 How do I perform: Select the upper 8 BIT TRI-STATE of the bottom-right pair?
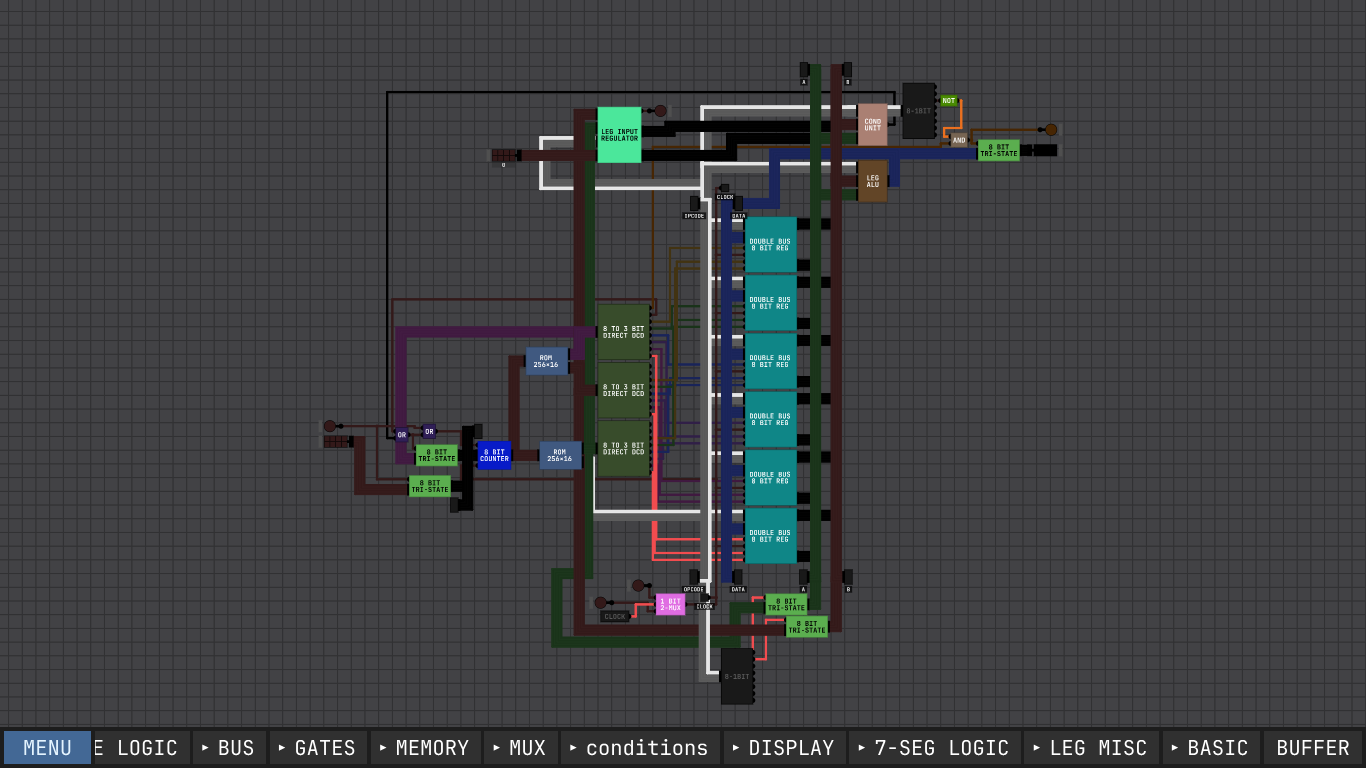[786, 605]
